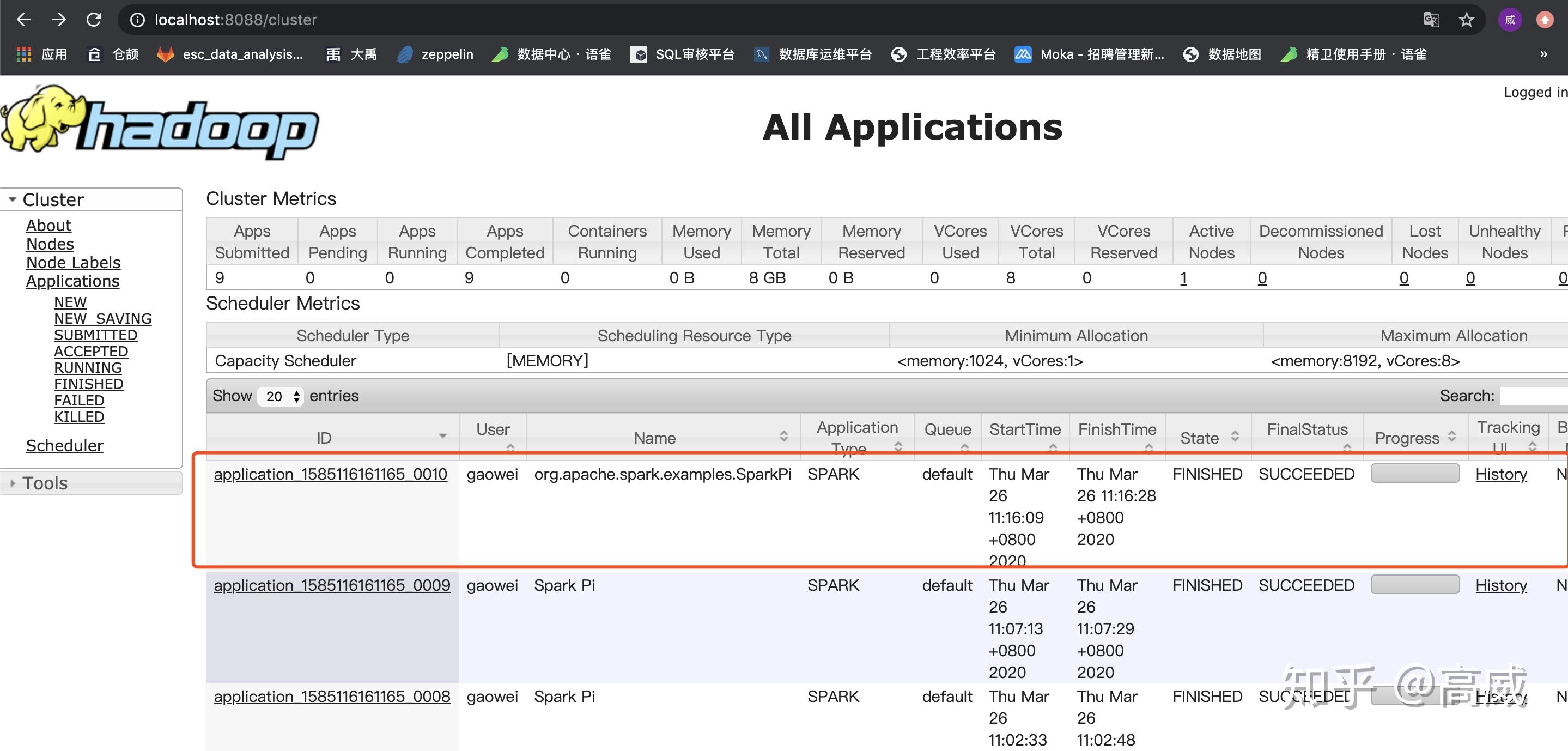1568x751 pixels.
Task: Open 数据库运维平台 bookmark
Action: click(813, 54)
